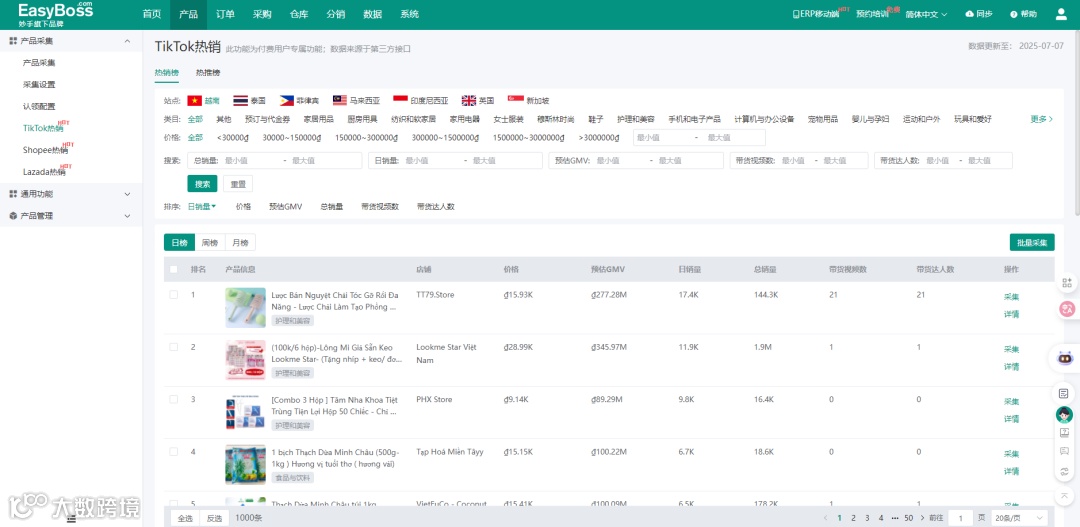Viewport: 1080px width, 527px height.
Task: Open the ERP mobile app link
Action: point(817,14)
